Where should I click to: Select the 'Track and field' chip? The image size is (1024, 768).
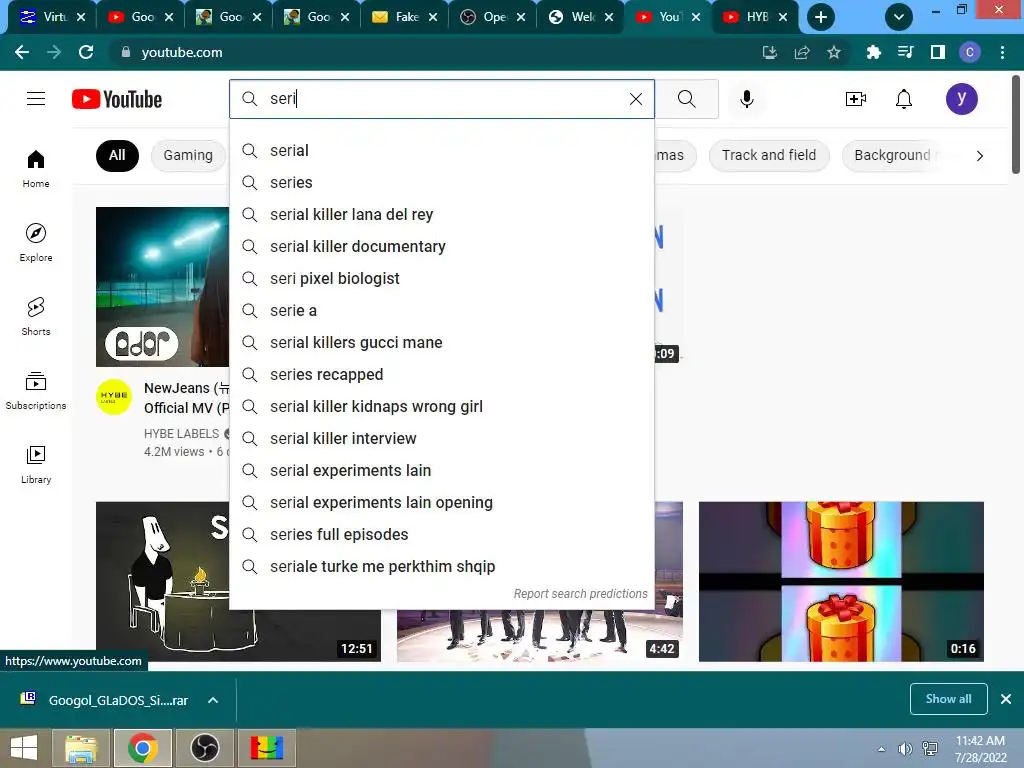pos(769,155)
